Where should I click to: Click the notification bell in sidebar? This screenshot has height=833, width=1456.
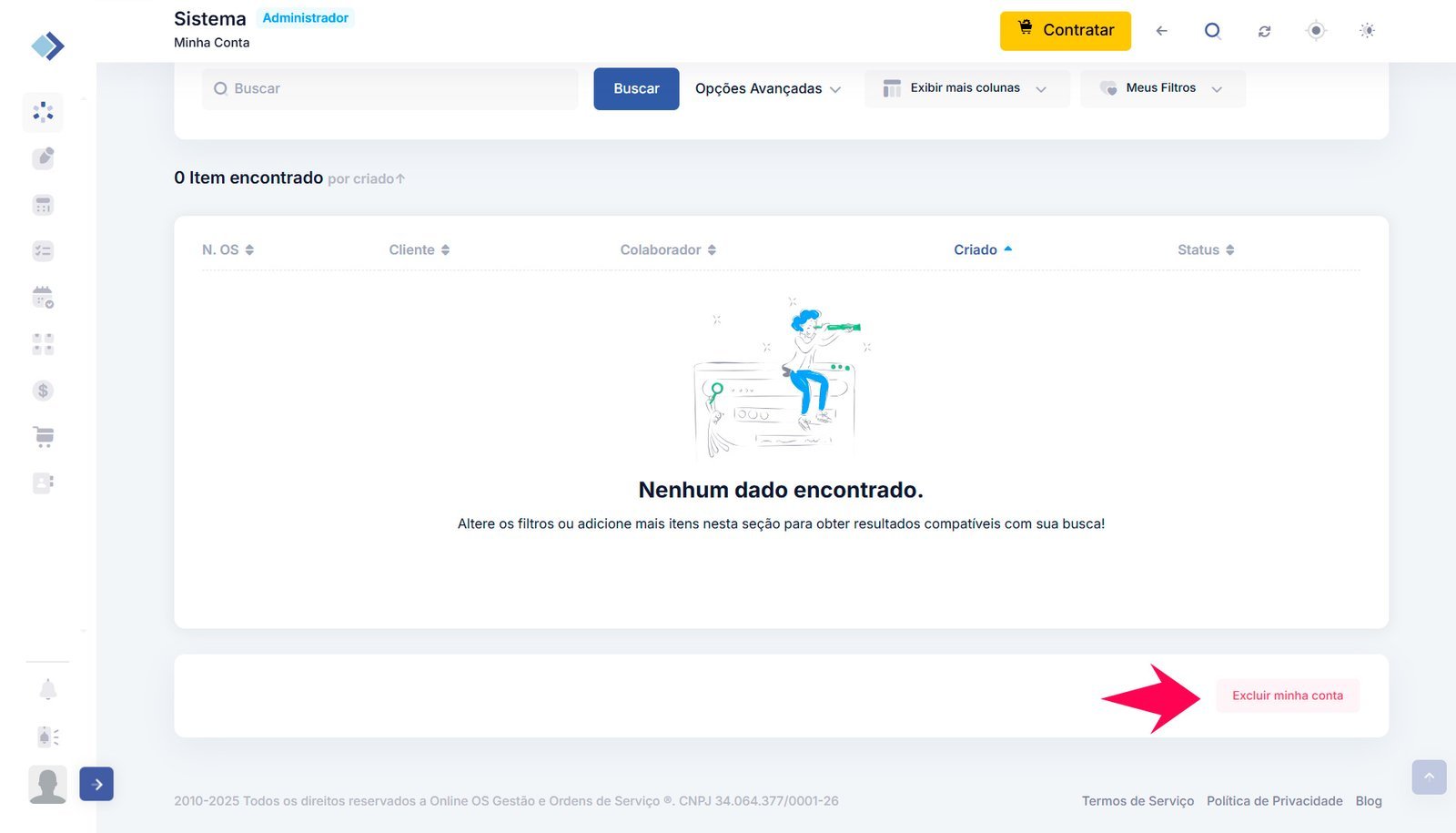(48, 689)
